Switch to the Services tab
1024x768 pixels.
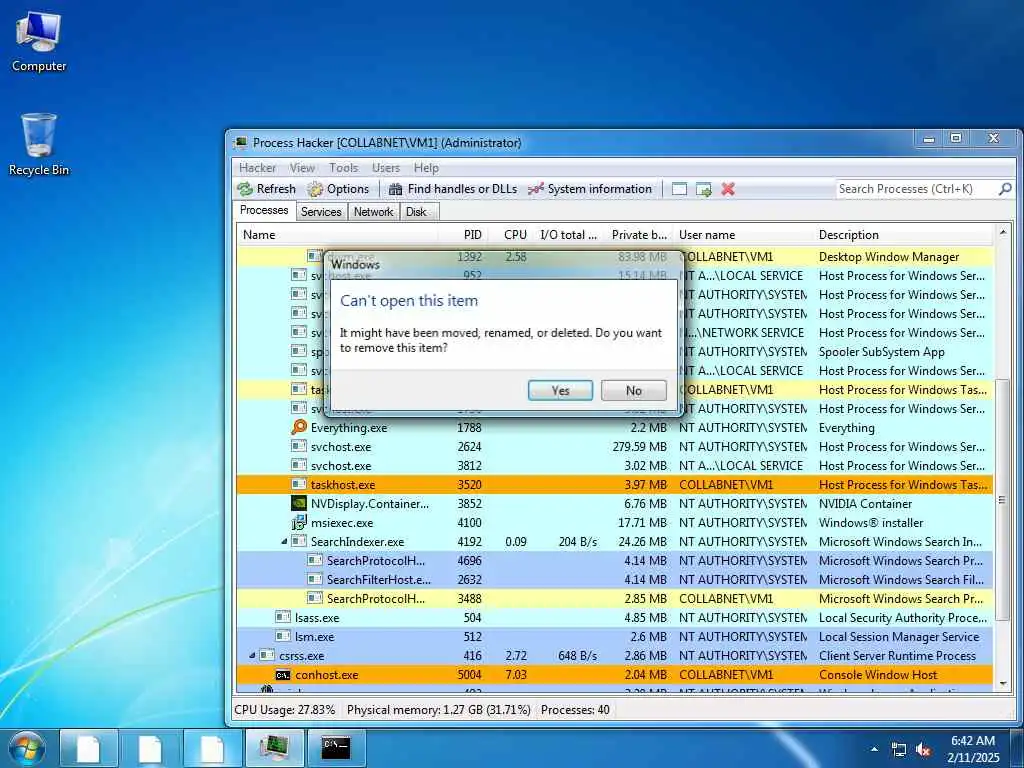click(x=321, y=212)
